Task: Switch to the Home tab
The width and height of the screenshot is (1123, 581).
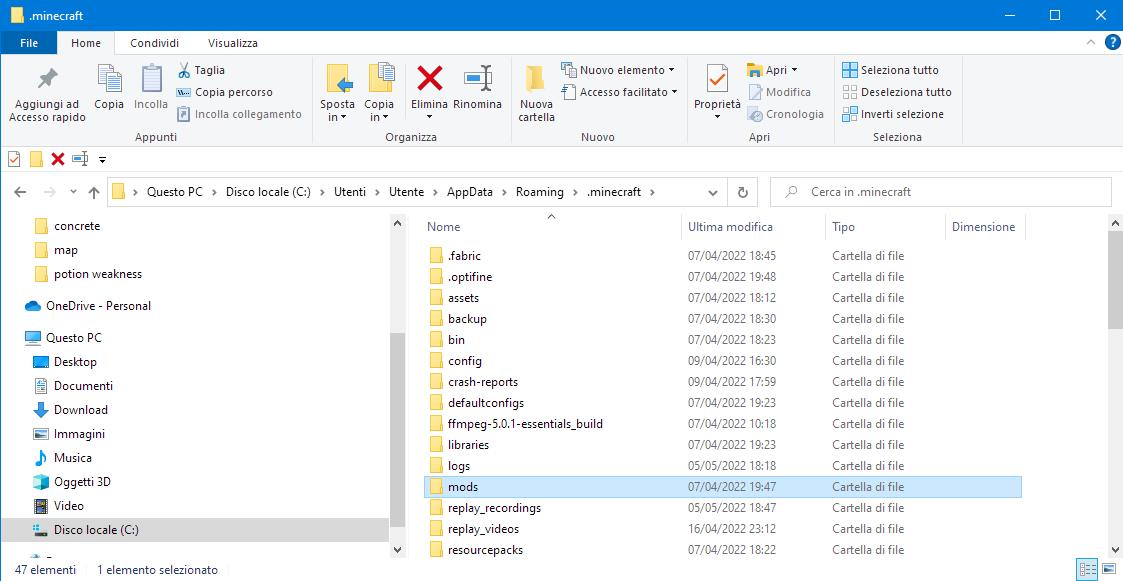Action: [86, 43]
